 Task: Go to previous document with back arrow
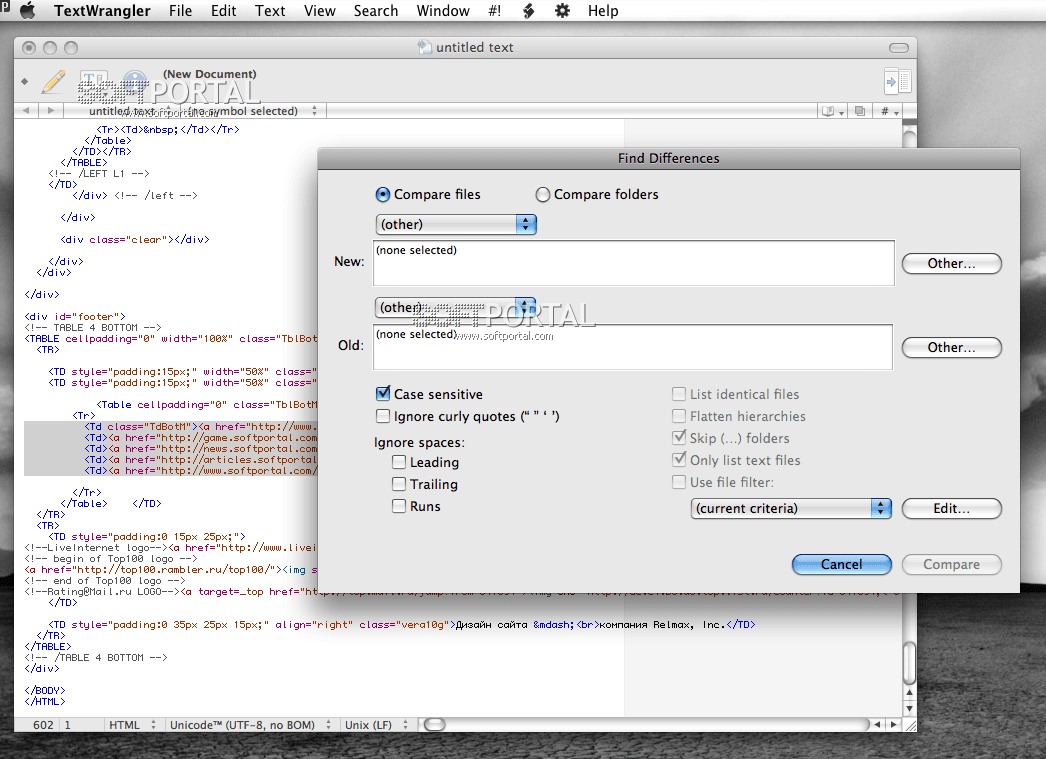pyautogui.click(x=26, y=111)
